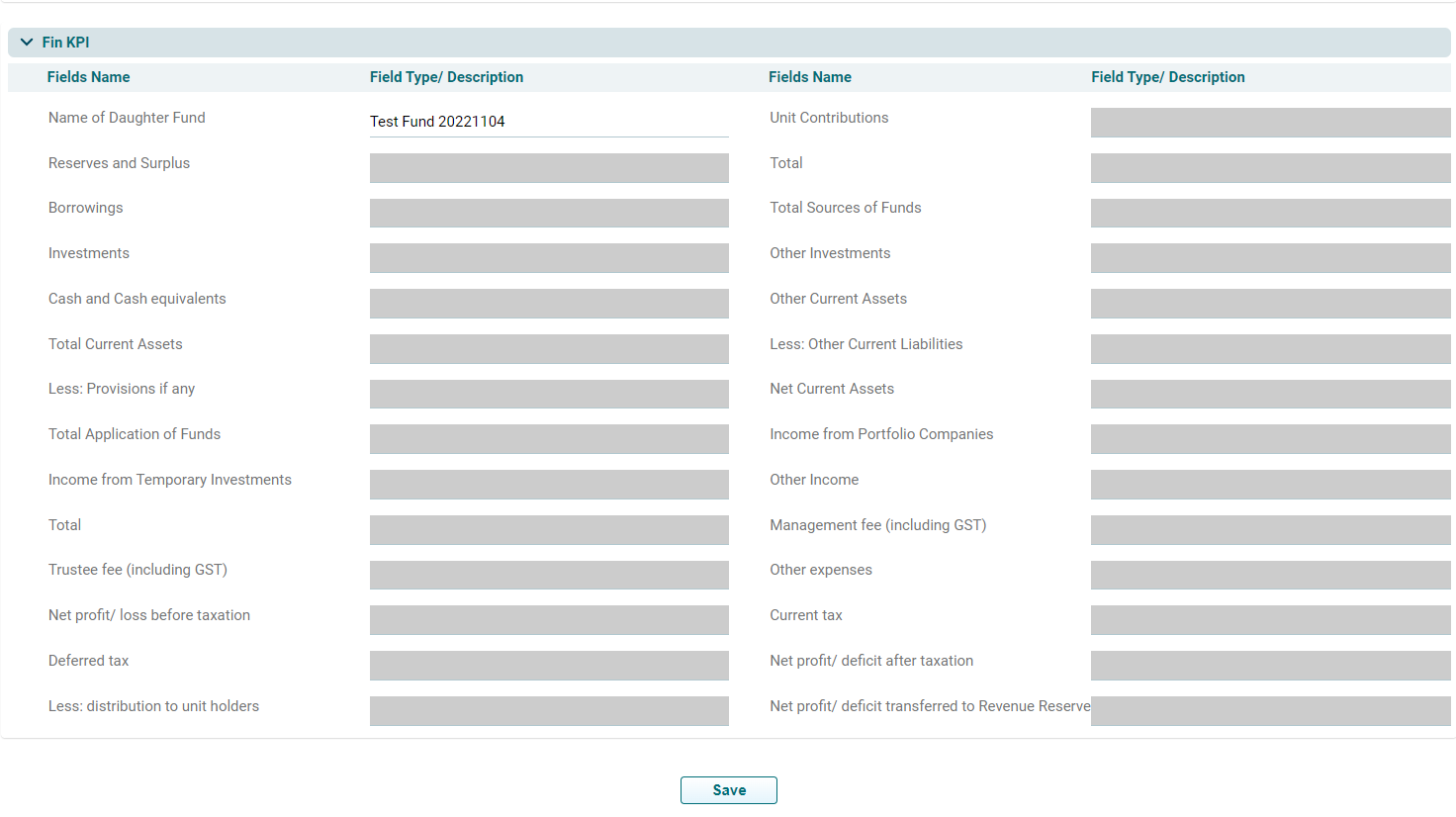The width and height of the screenshot is (1456, 817).
Task: Focus the Management fee (including GST) field
Action: tap(1270, 530)
